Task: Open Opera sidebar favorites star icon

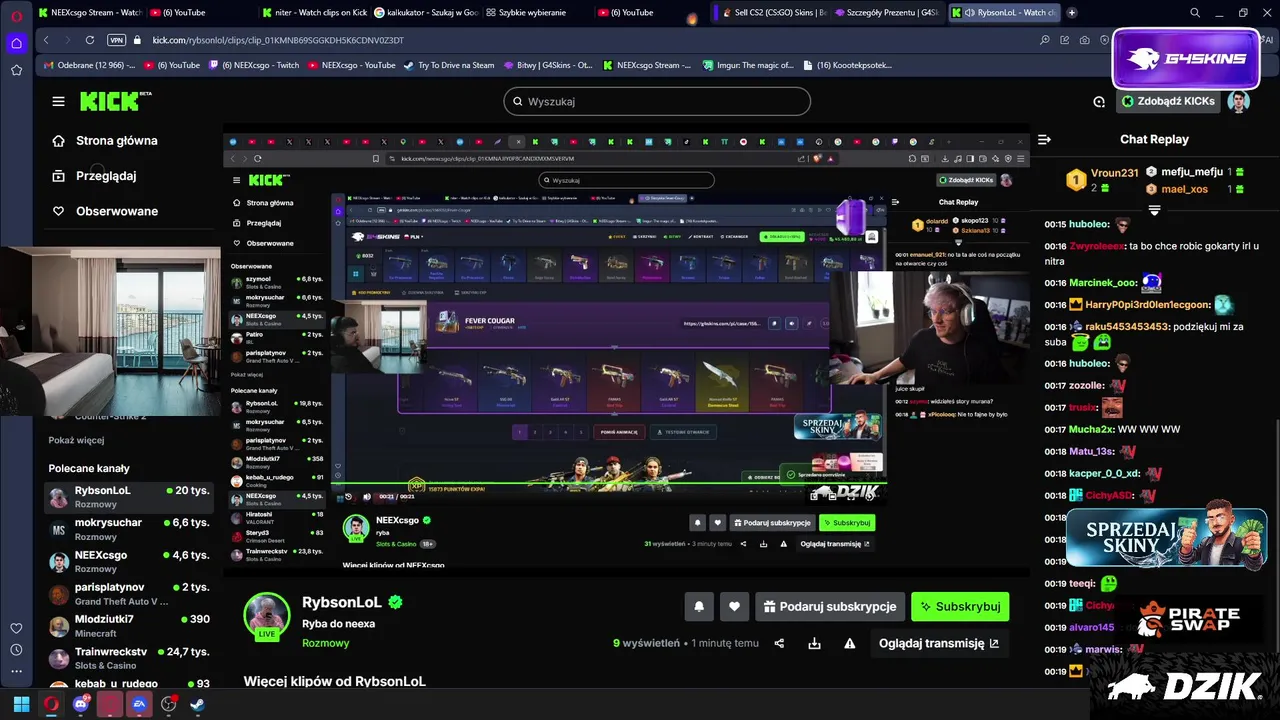Action: click(x=16, y=70)
